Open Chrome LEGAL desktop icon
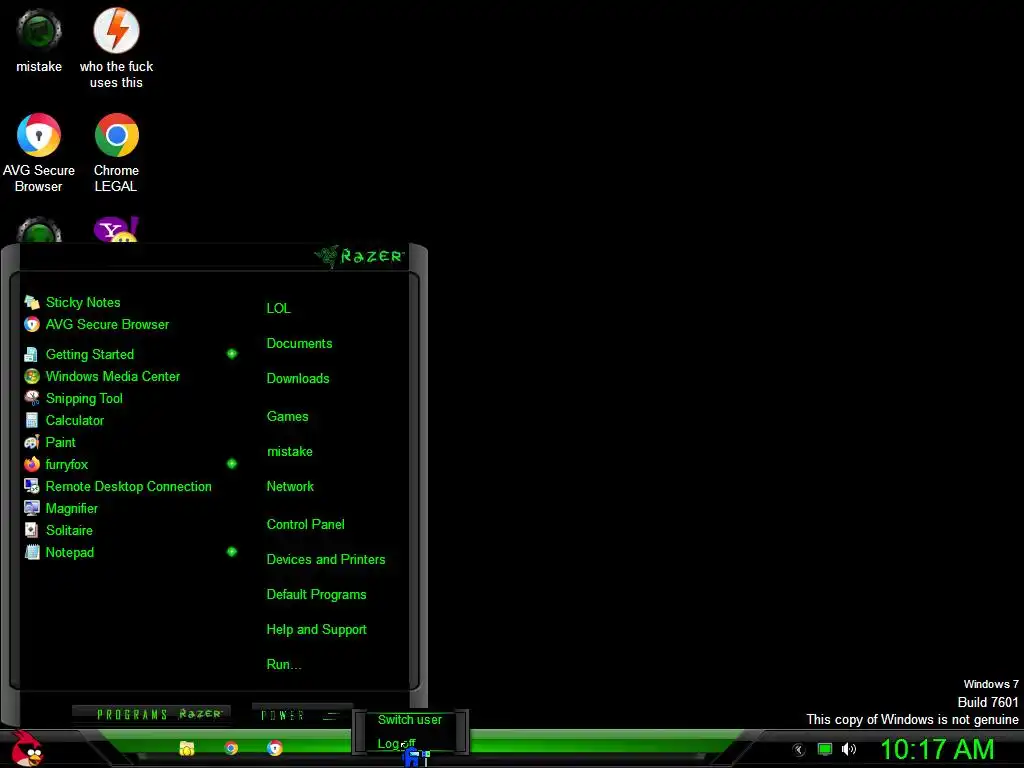This screenshot has height=768, width=1024. [116, 153]
